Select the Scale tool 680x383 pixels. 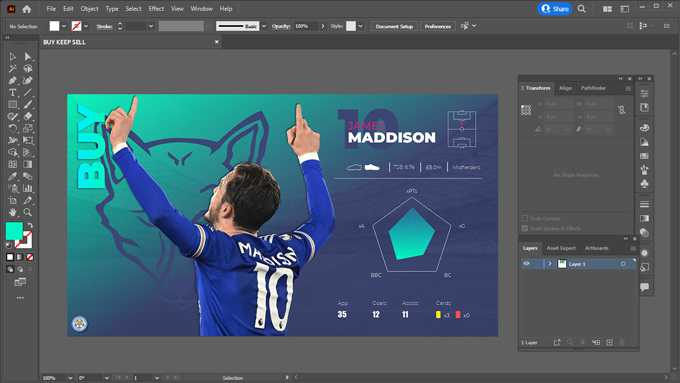click(28, 128)
